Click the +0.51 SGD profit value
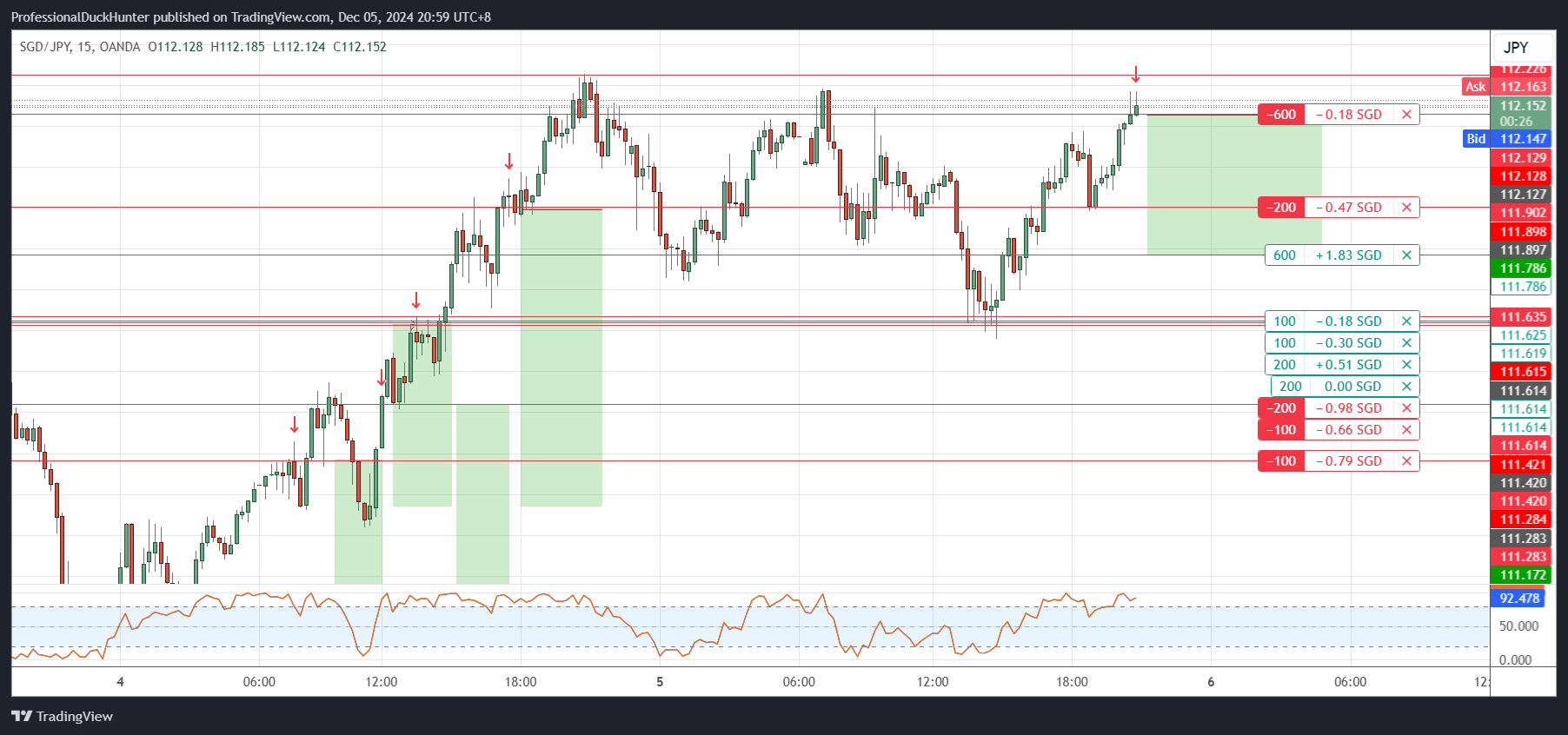 point(1349,365)
